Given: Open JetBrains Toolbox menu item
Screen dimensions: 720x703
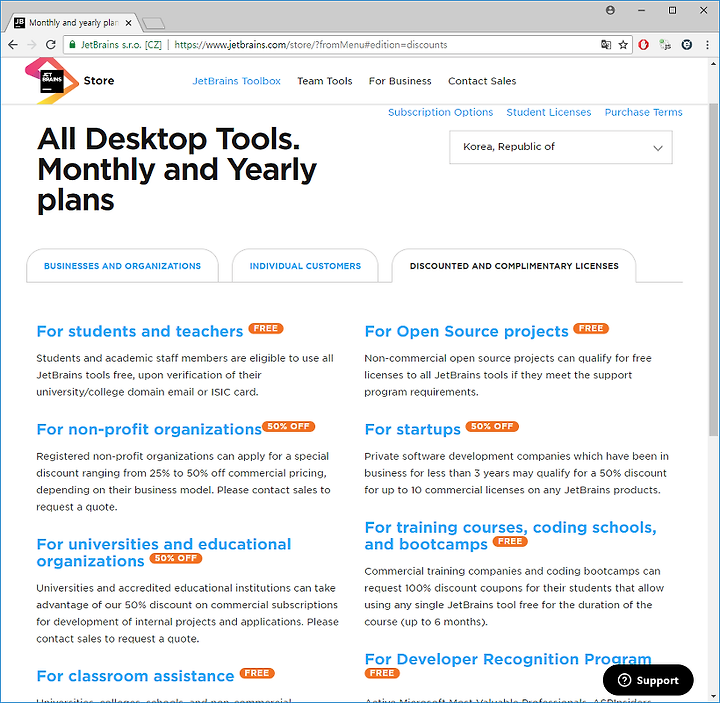Looking at the screenshot, I should point(236,81).
